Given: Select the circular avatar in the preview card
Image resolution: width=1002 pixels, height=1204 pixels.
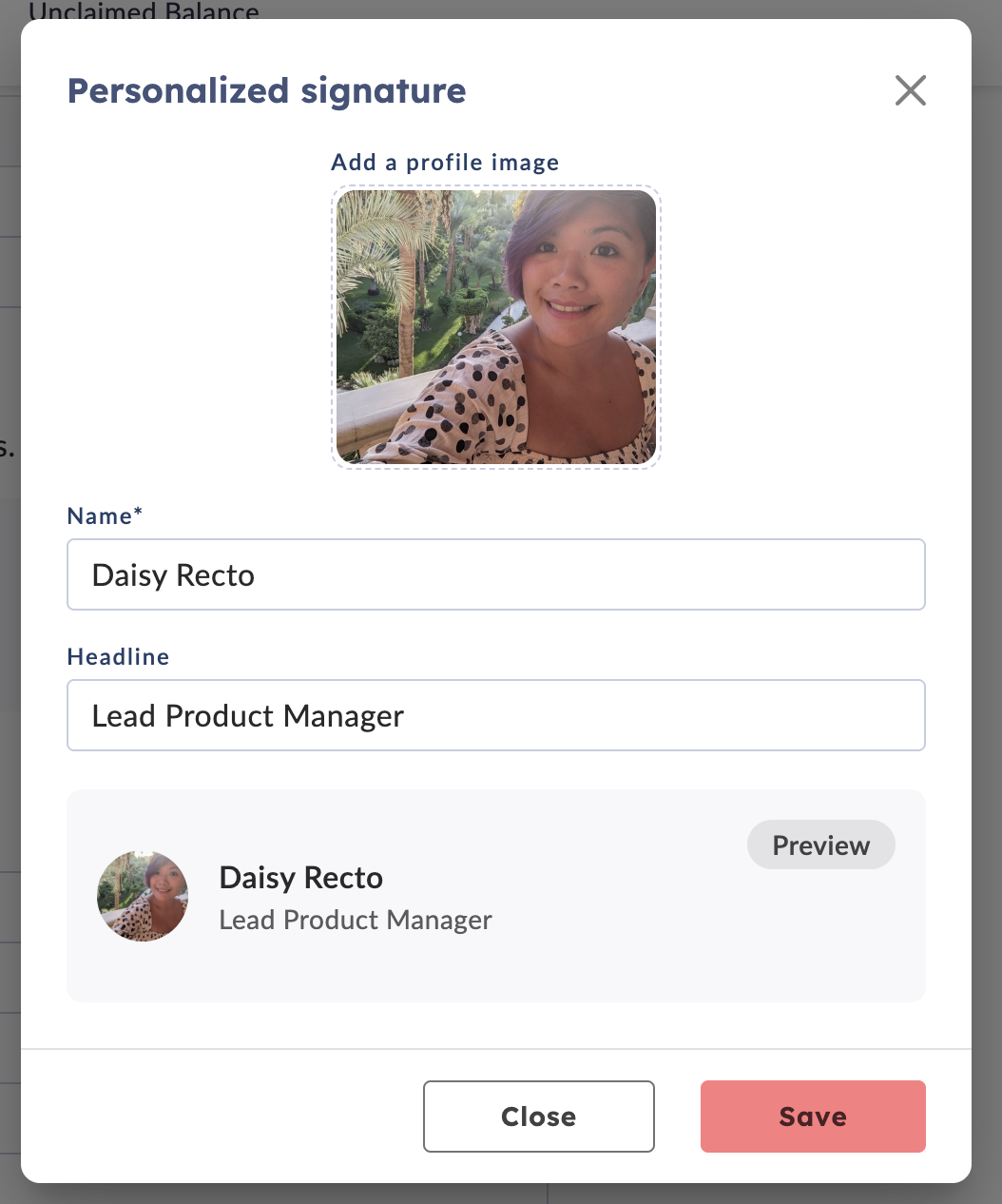Looking at the screenshot, I should (143, 896).
